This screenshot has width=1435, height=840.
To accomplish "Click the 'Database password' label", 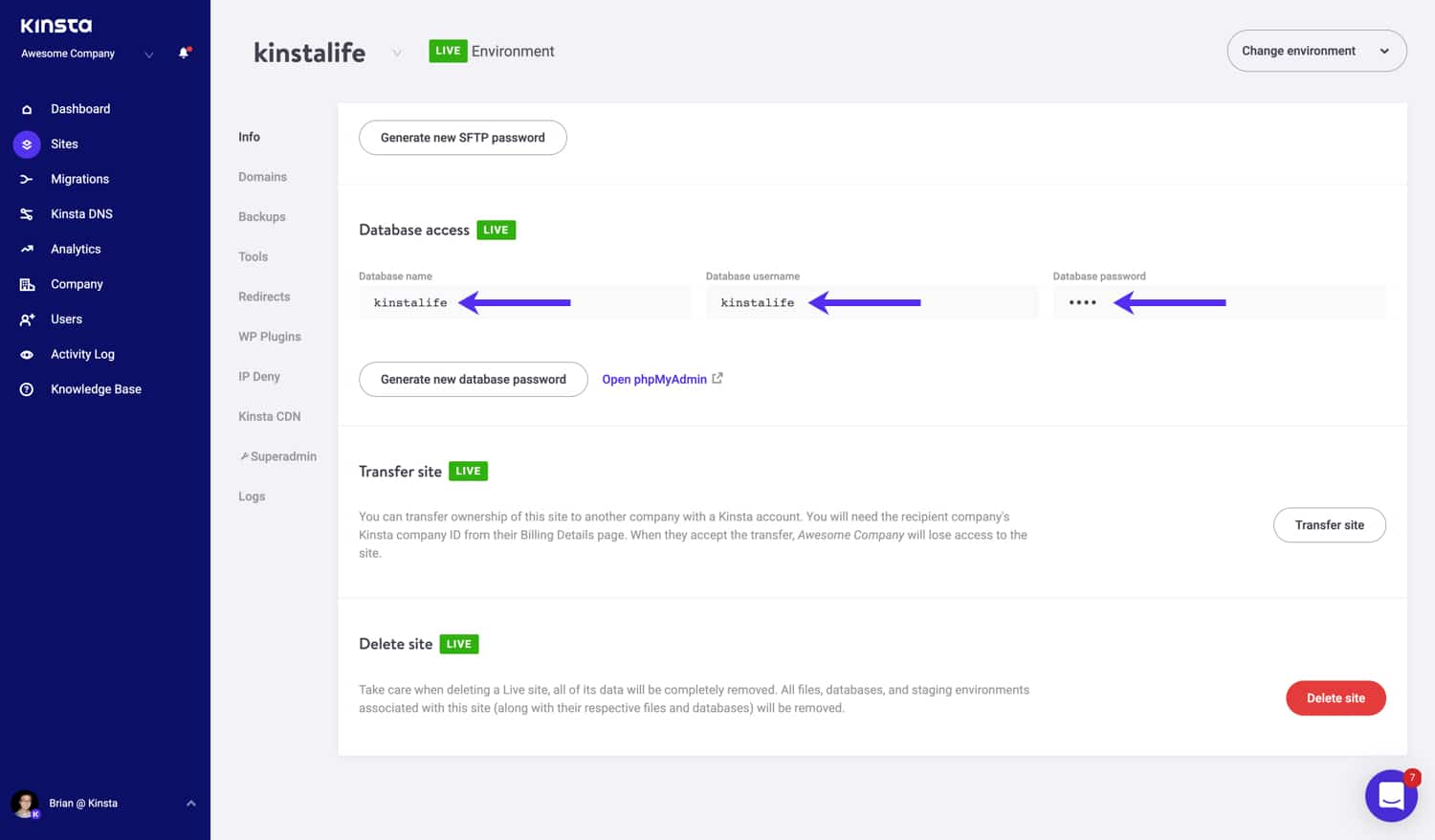I will [1099, 276].
